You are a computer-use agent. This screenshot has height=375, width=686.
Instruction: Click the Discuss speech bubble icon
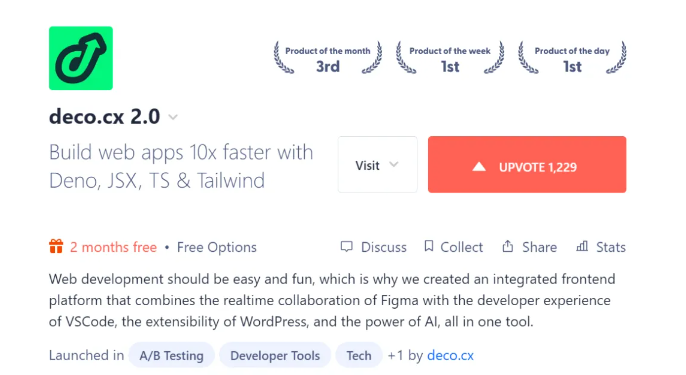point(346,246)
